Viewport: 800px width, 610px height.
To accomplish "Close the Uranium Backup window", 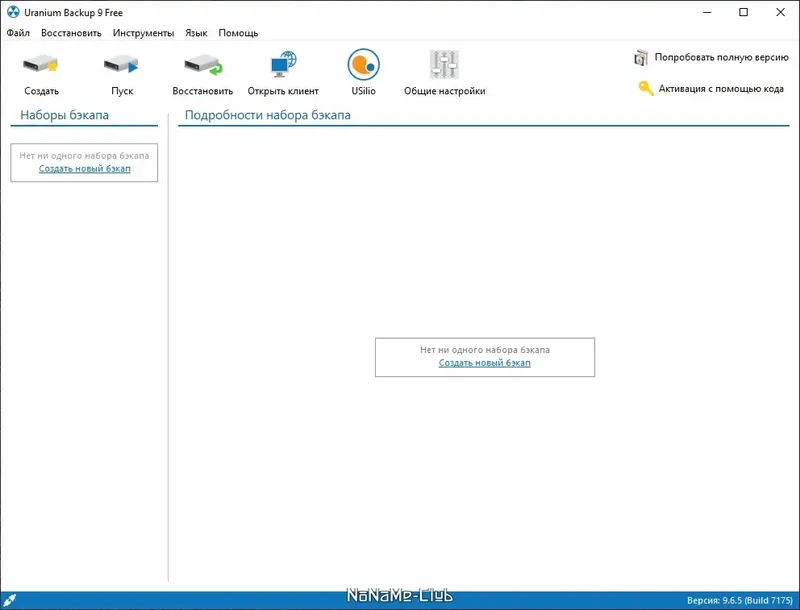I will point(780,12).
